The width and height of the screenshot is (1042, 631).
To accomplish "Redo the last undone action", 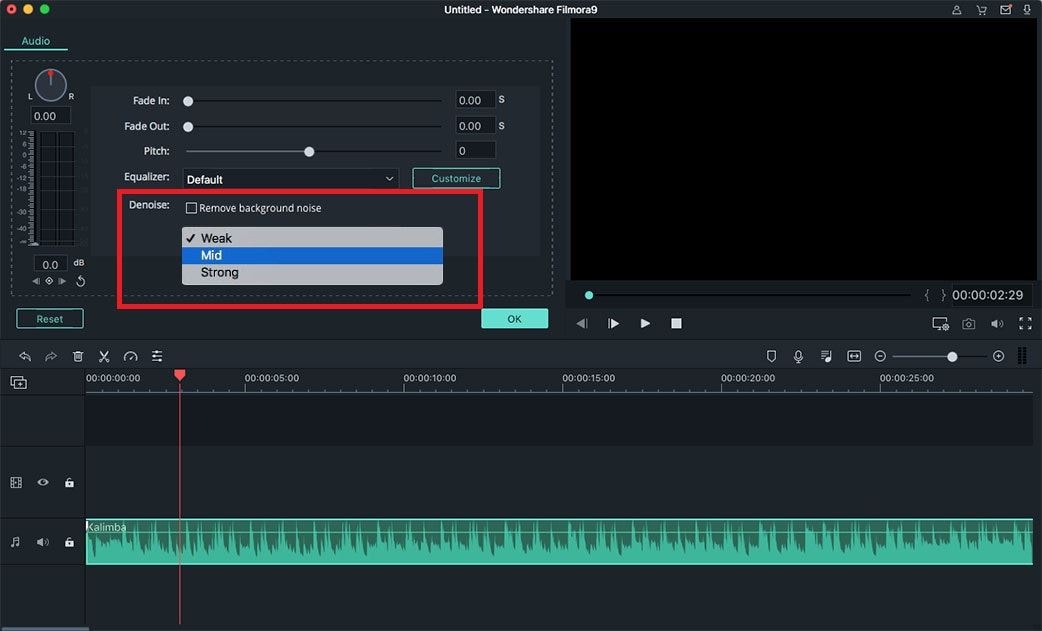I will 51,357.
